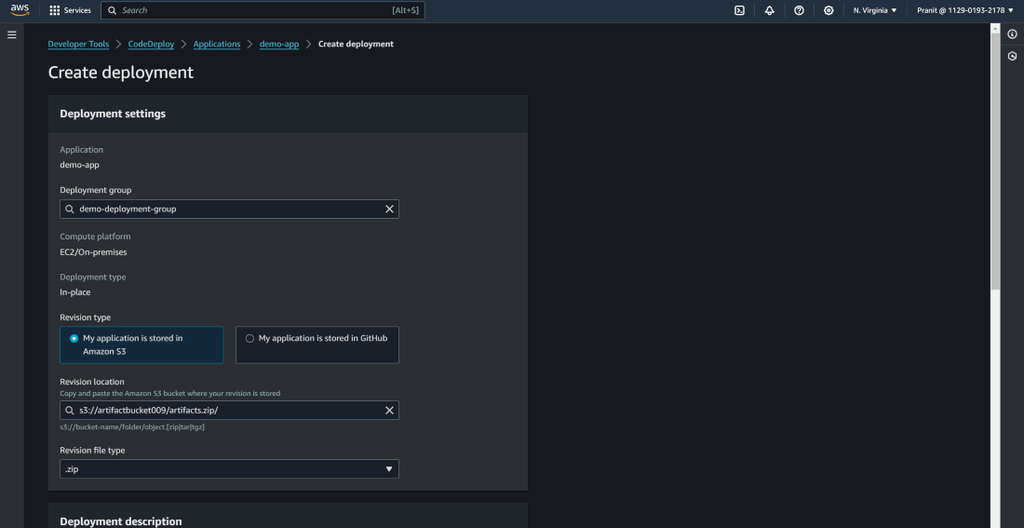Go to Developer Tools breadcrumb

pyautogui.click(x=78, y=44)
